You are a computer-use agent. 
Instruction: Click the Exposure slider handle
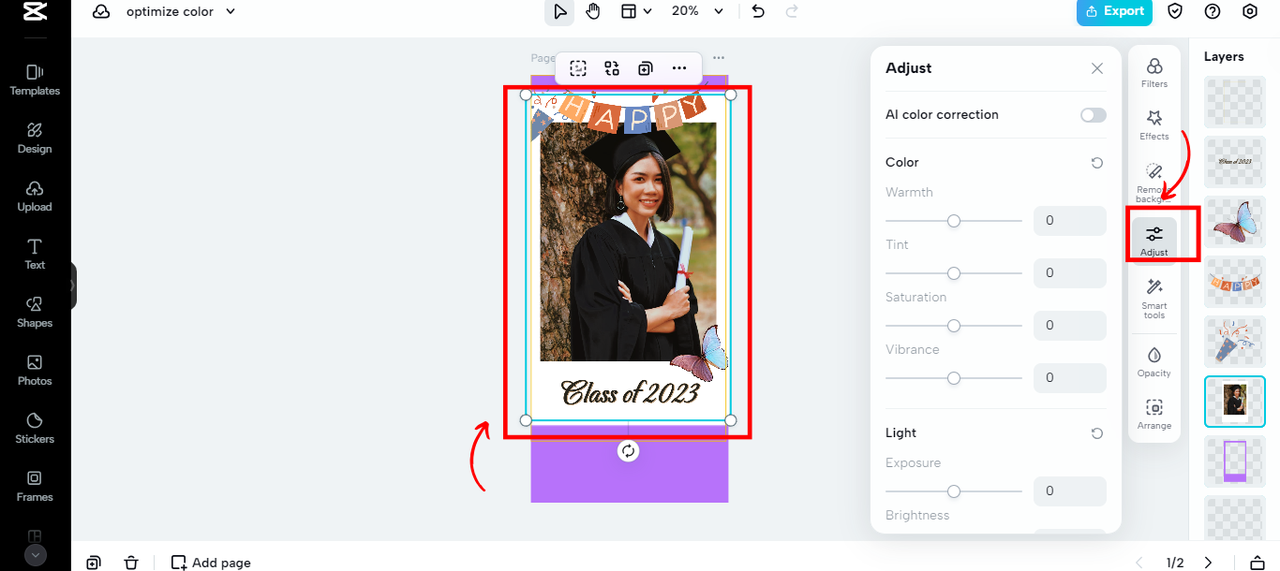click(954, 491)
